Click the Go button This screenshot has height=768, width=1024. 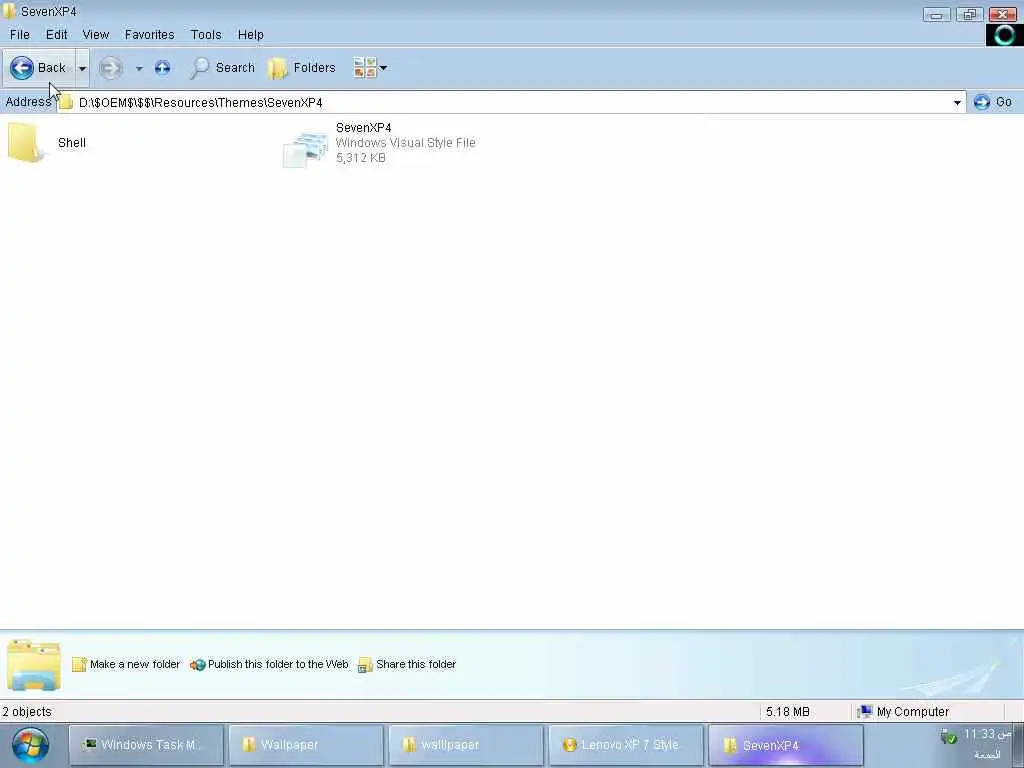993,102
